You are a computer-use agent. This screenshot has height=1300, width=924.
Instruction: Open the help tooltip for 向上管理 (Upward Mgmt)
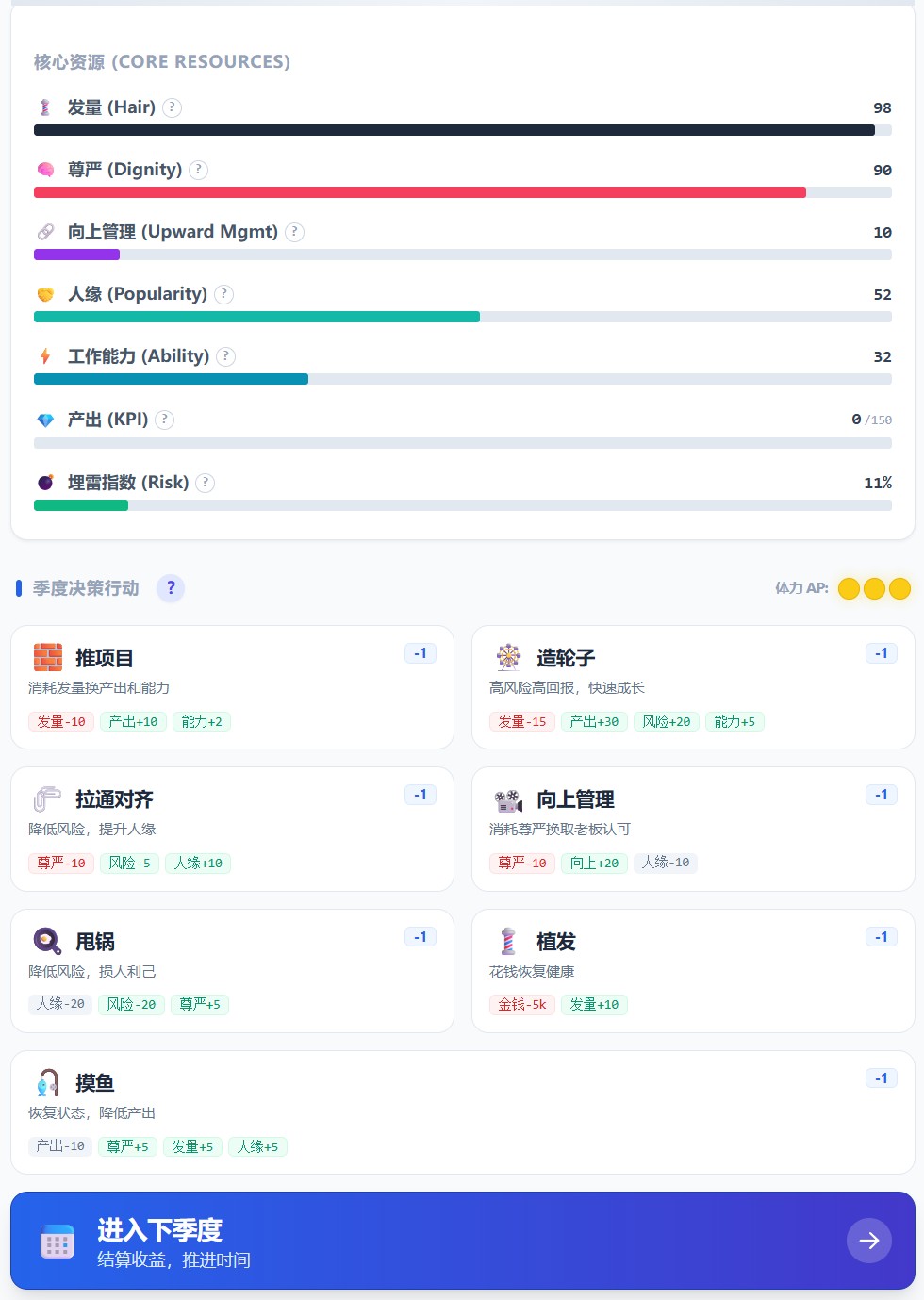pos(294,232)
